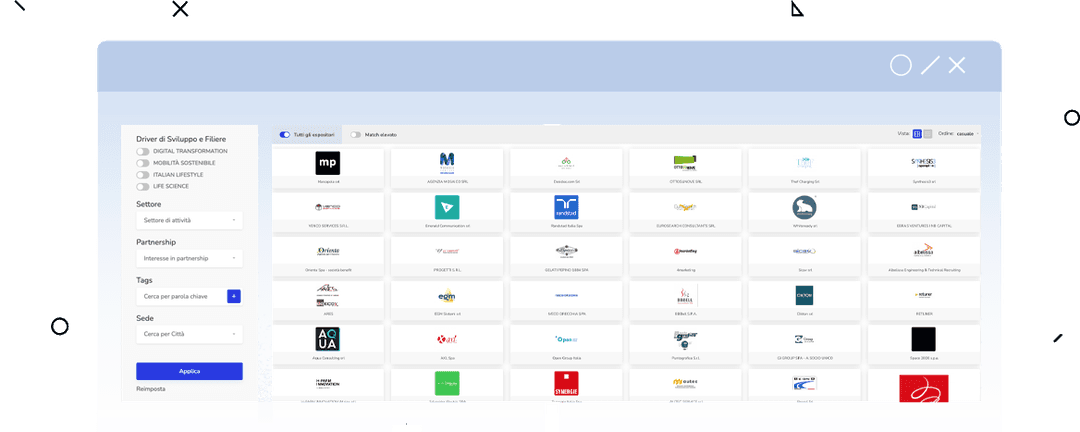Enable the Life Science filter switch
This screenshot has height=432, width=1080.
[143, 187]
